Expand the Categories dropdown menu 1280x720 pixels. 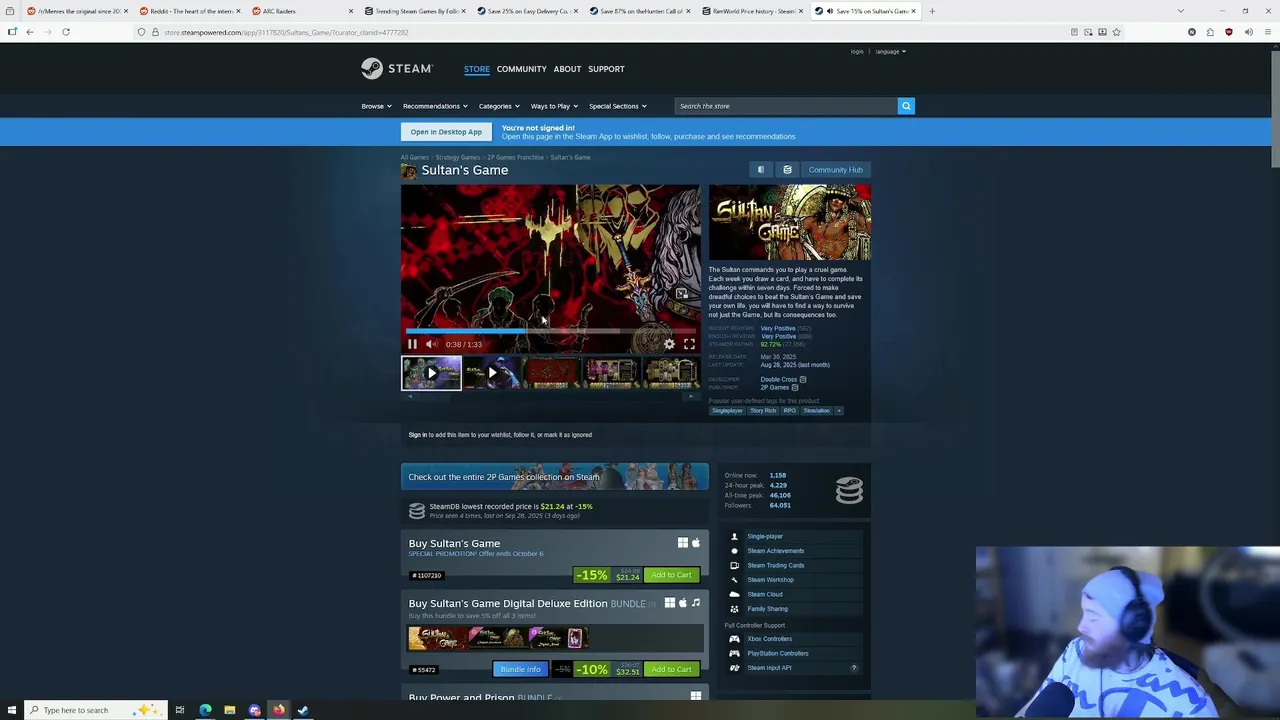coord(498,106)
